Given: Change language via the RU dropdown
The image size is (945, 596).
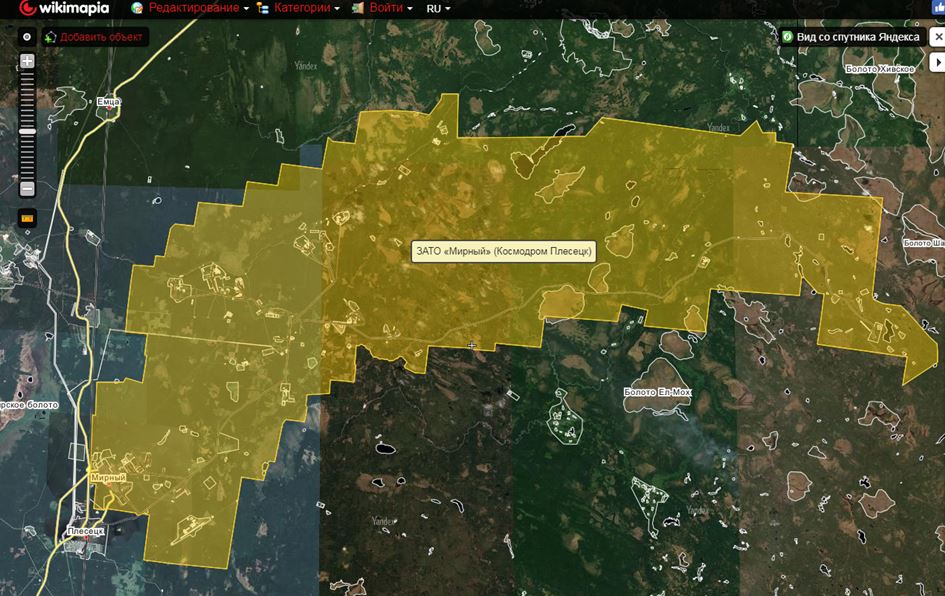Looking at the screenshot, I should 438,8.
